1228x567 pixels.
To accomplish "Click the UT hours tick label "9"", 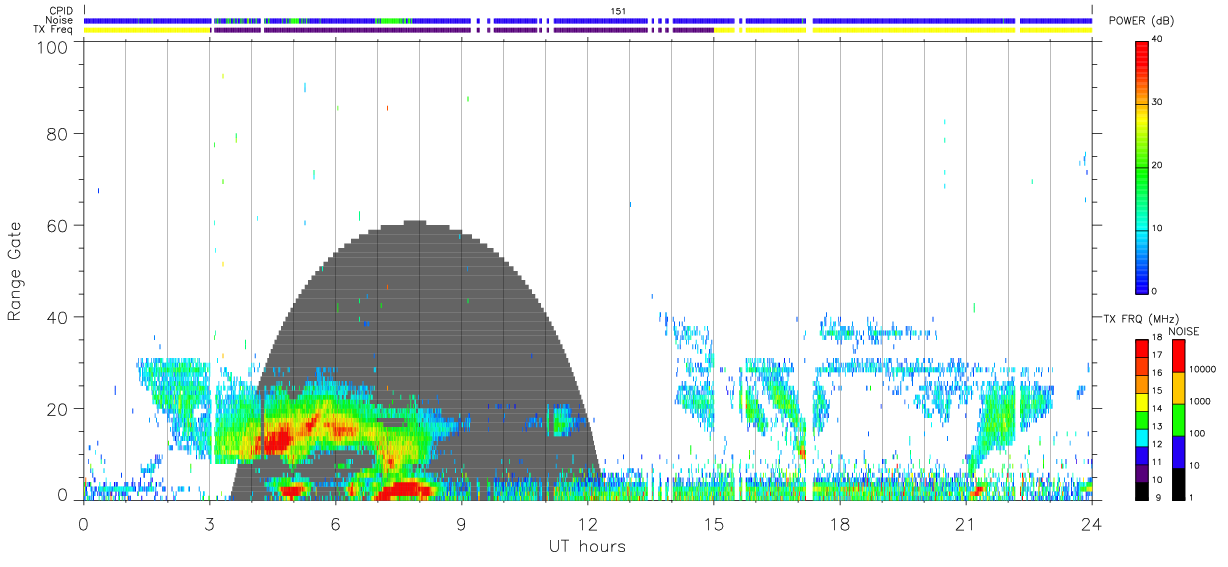I will point(461,524).
